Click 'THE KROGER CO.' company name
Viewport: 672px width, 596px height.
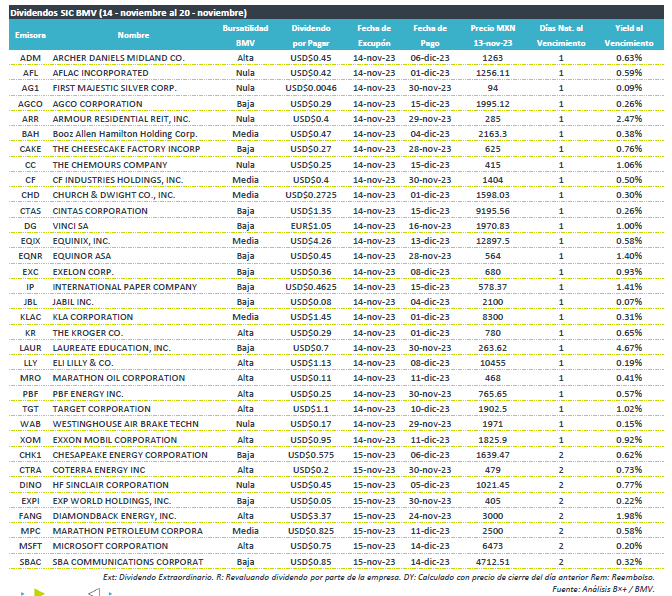pyautogui.click(x=88, y=332)
